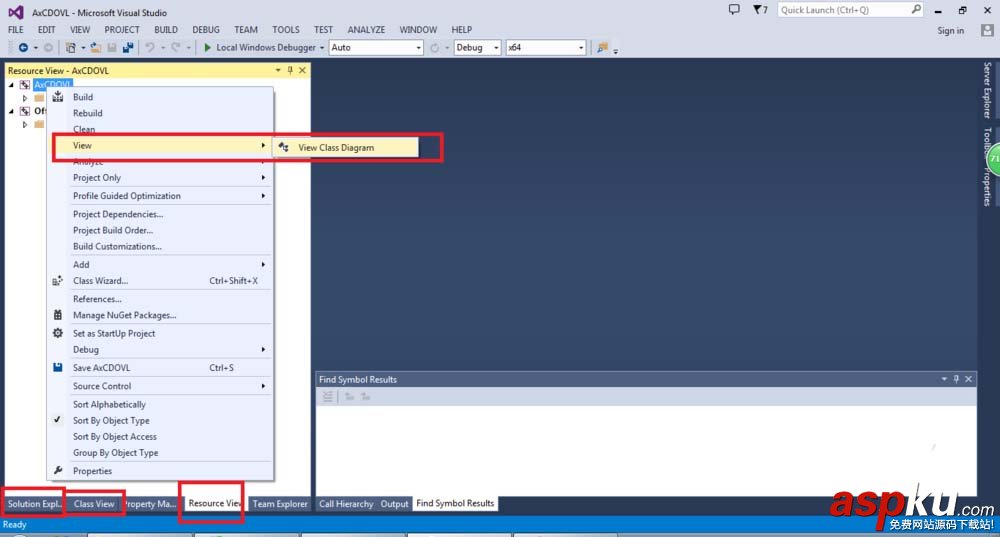This screenshot has height=537, width=1000.
Task: Open the toolbar overflow options arrow
Action: point(615,51)
